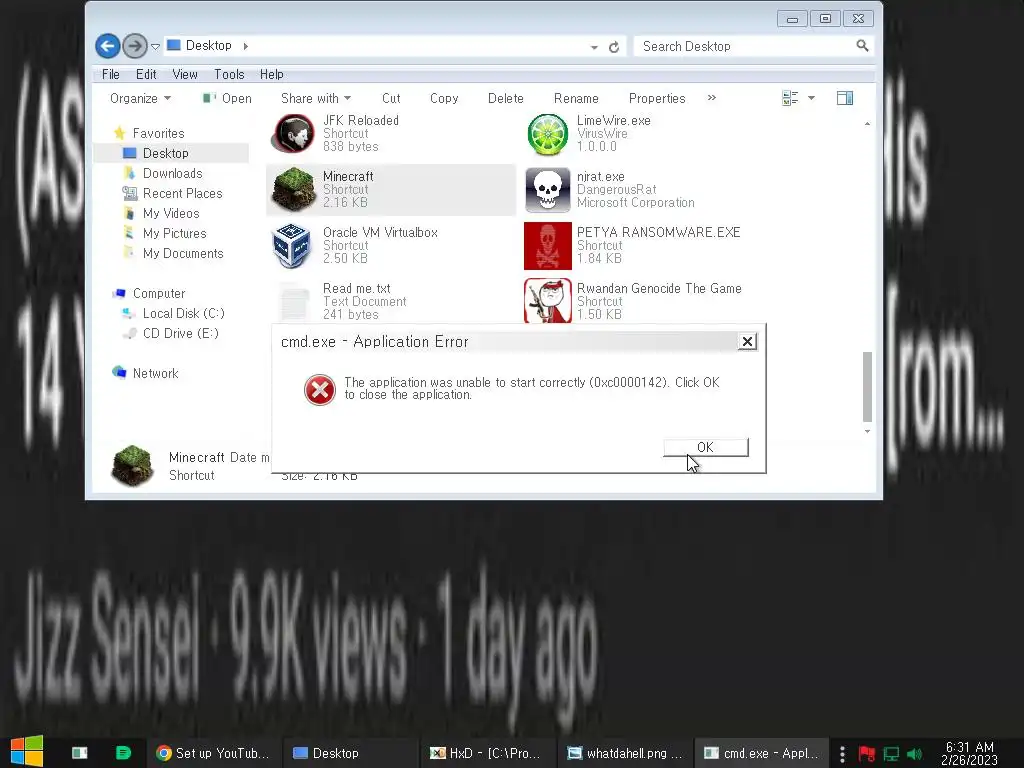Image resolution: width=1024 pixels, height=768 pixels.
Task: Click the back navigation arrow
Action: click(x=108, y=46)
